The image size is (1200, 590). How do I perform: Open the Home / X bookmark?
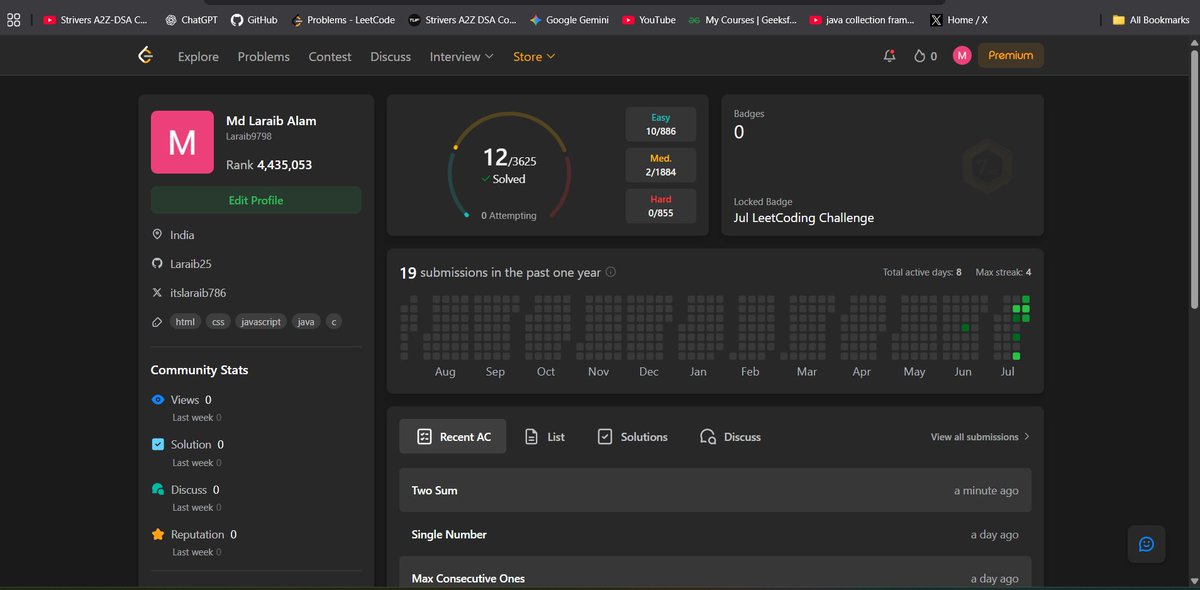click(x=958, y=19)
